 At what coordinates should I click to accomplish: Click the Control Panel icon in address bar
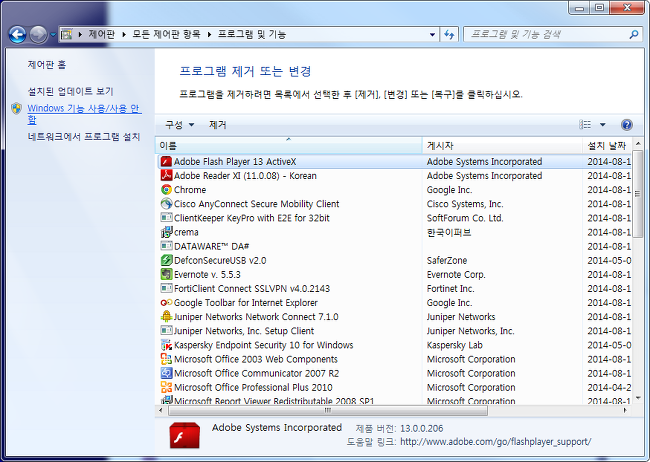(67, 34)
